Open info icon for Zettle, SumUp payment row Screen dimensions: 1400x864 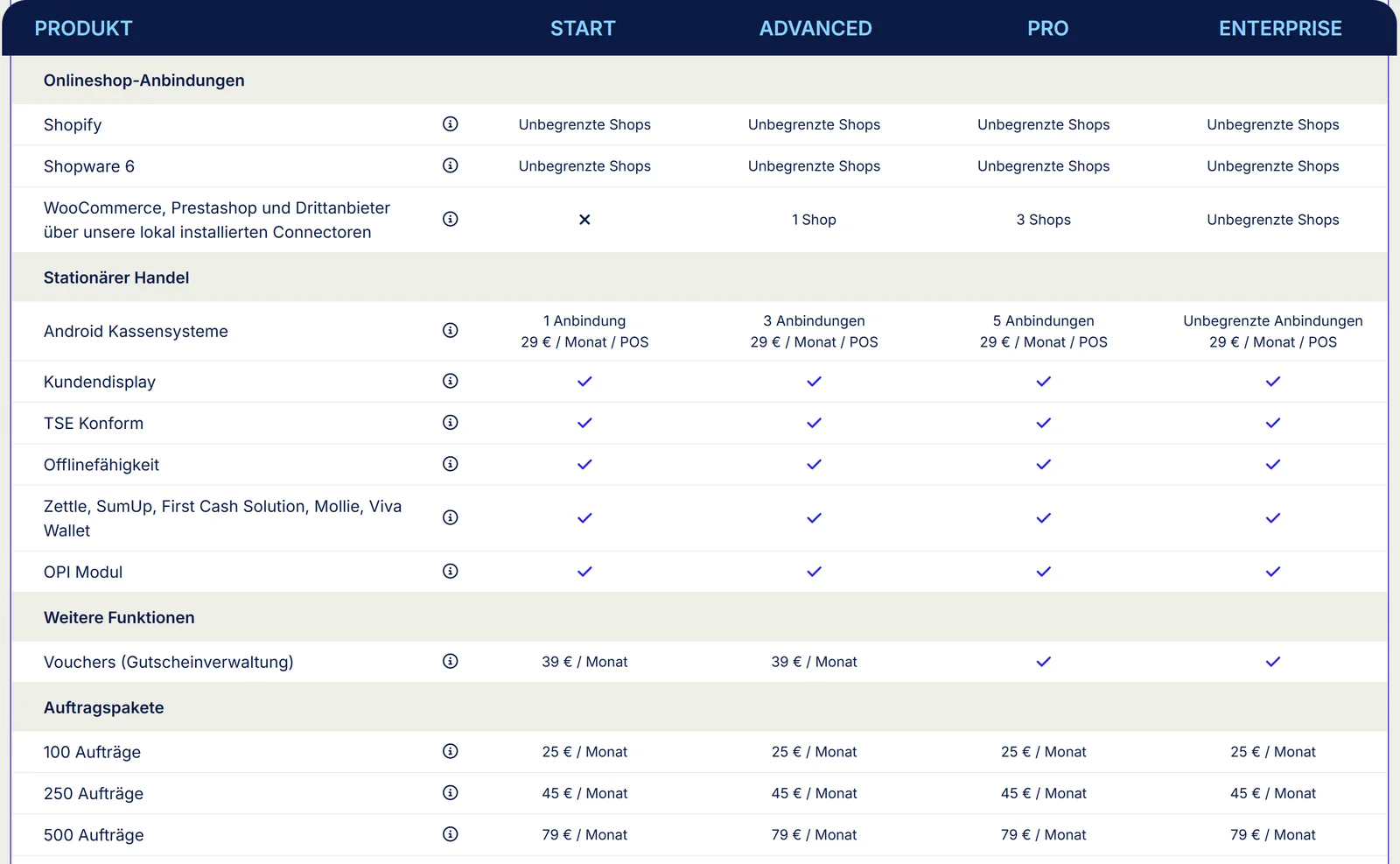[451, 517]
